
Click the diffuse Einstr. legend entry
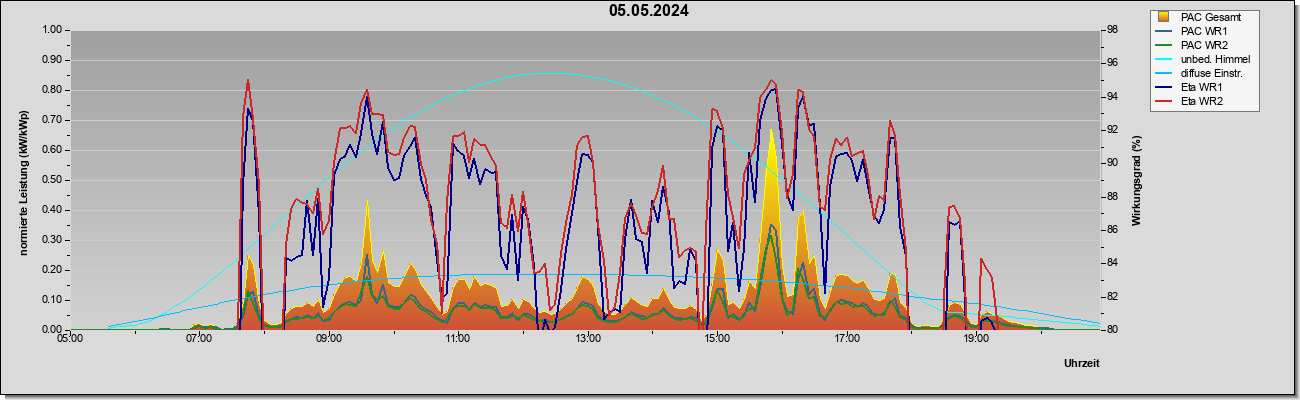pos(1212,73)
